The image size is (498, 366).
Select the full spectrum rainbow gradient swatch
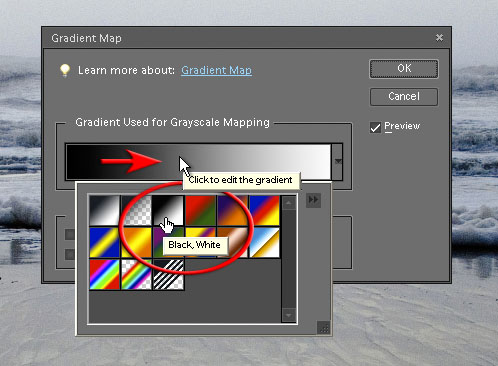click(x=104, y=274)
